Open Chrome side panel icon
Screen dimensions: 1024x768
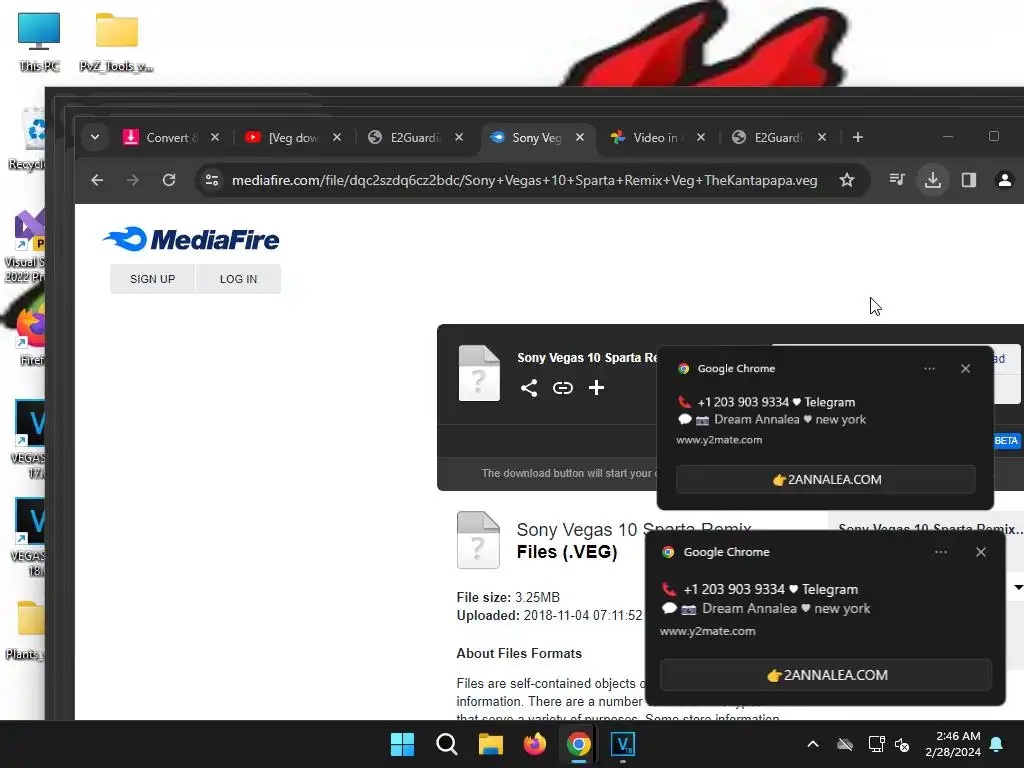[968, 180]
